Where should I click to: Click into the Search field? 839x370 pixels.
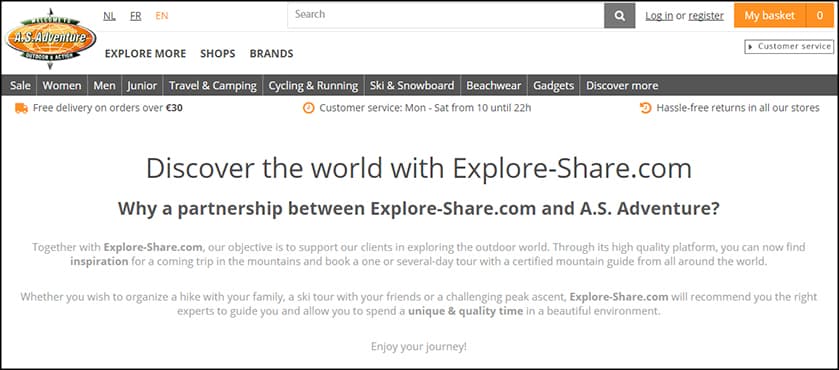coord(446,16)
